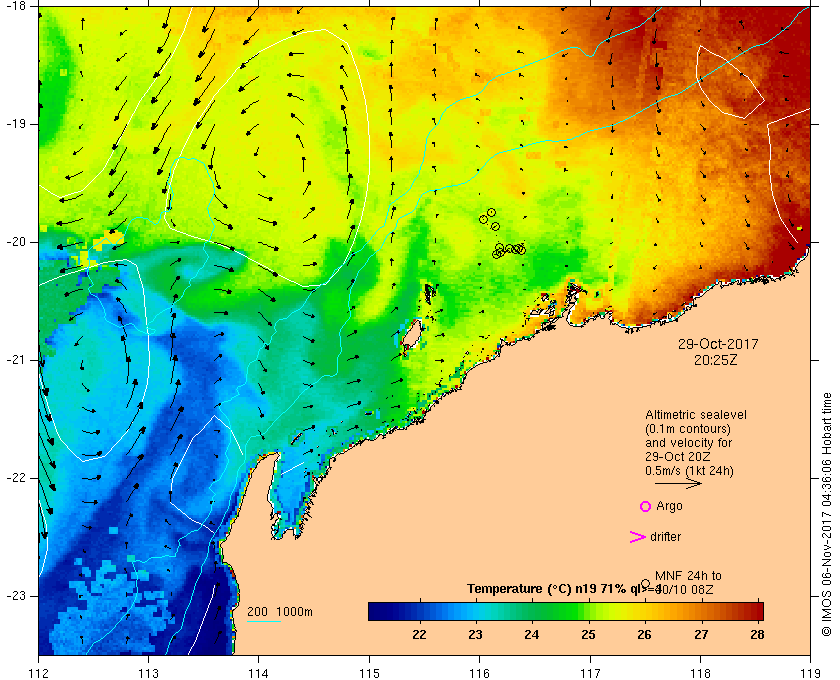Viewport: 840px width, 680px height.
Task: Click the colorbar tick label 26
Action: pos(644,635)
